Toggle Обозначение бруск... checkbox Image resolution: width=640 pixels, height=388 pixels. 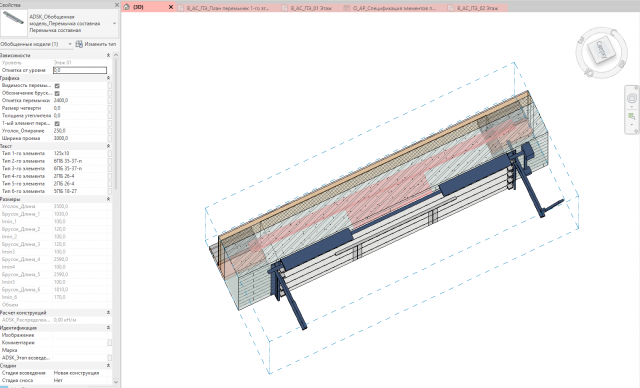[x=57, y=93]
